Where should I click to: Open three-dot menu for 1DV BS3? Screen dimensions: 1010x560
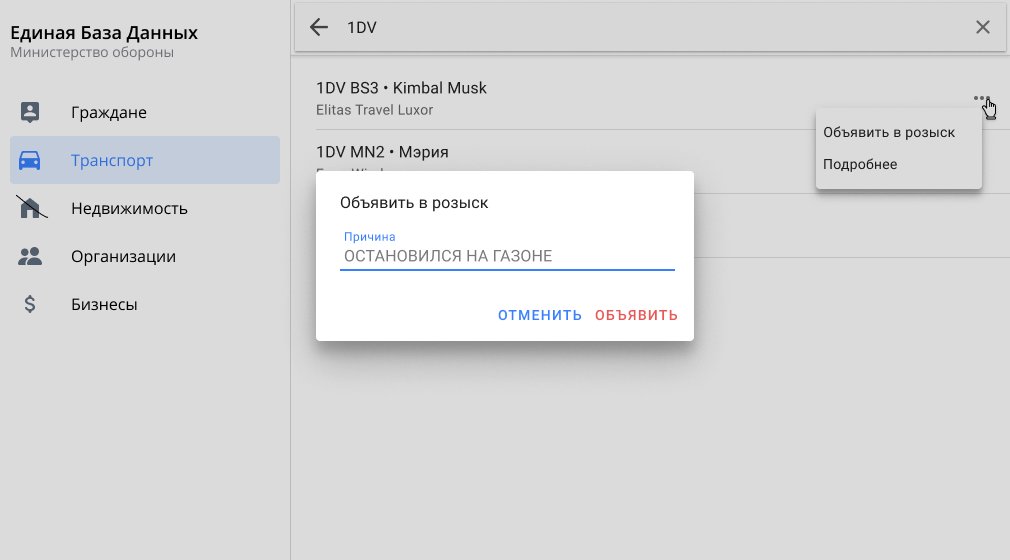981,99
